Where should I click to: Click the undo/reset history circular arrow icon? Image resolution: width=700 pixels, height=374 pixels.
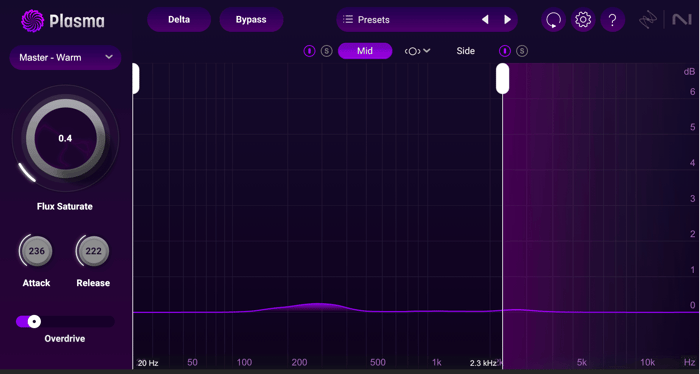click(554, 20)
